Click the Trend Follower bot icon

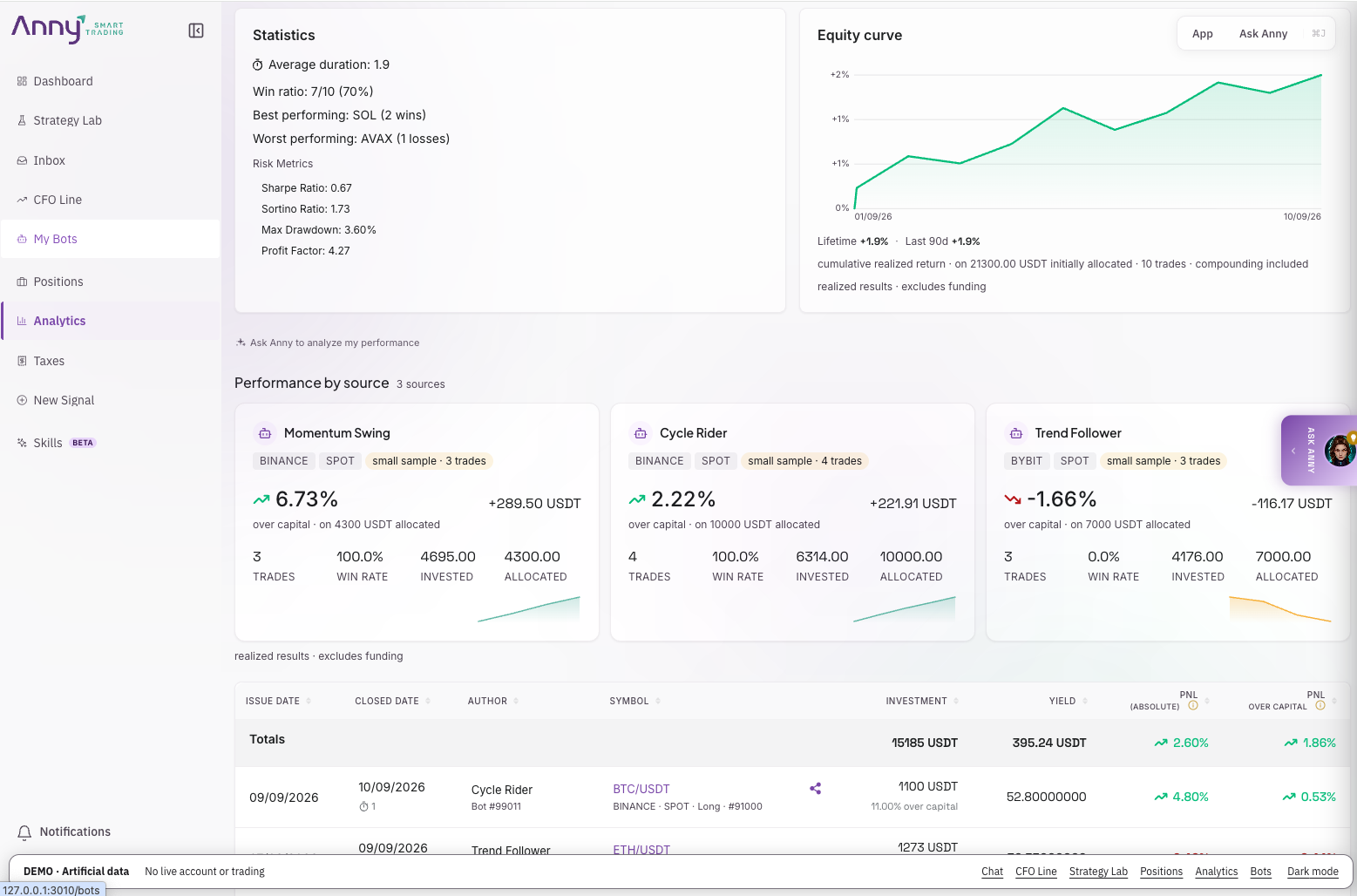point(1015,433)
